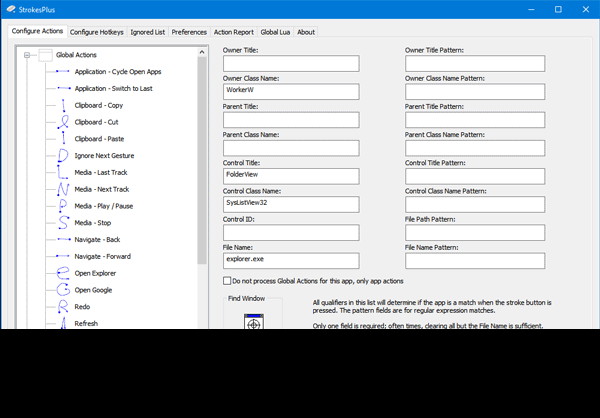Select the 'Media - Play / Pause' action
This screenshot has width=600, height=418.
tap(104, 206)
